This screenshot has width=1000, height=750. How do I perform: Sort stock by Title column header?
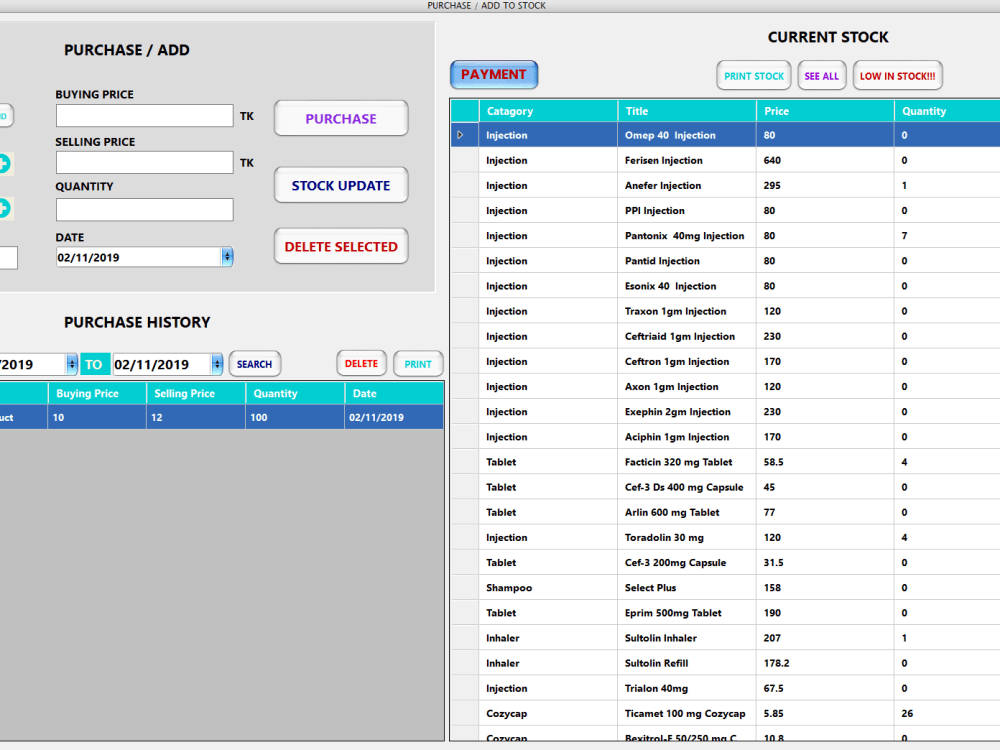687,111
